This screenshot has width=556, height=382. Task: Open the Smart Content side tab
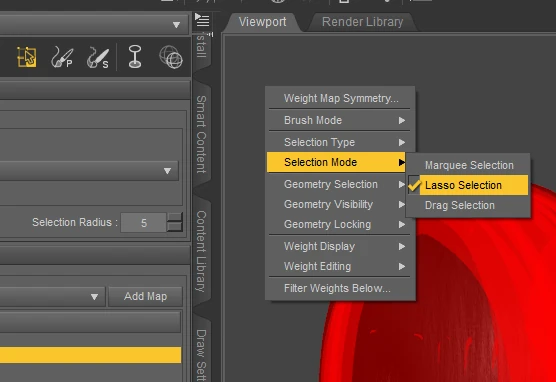pos(201,134)
